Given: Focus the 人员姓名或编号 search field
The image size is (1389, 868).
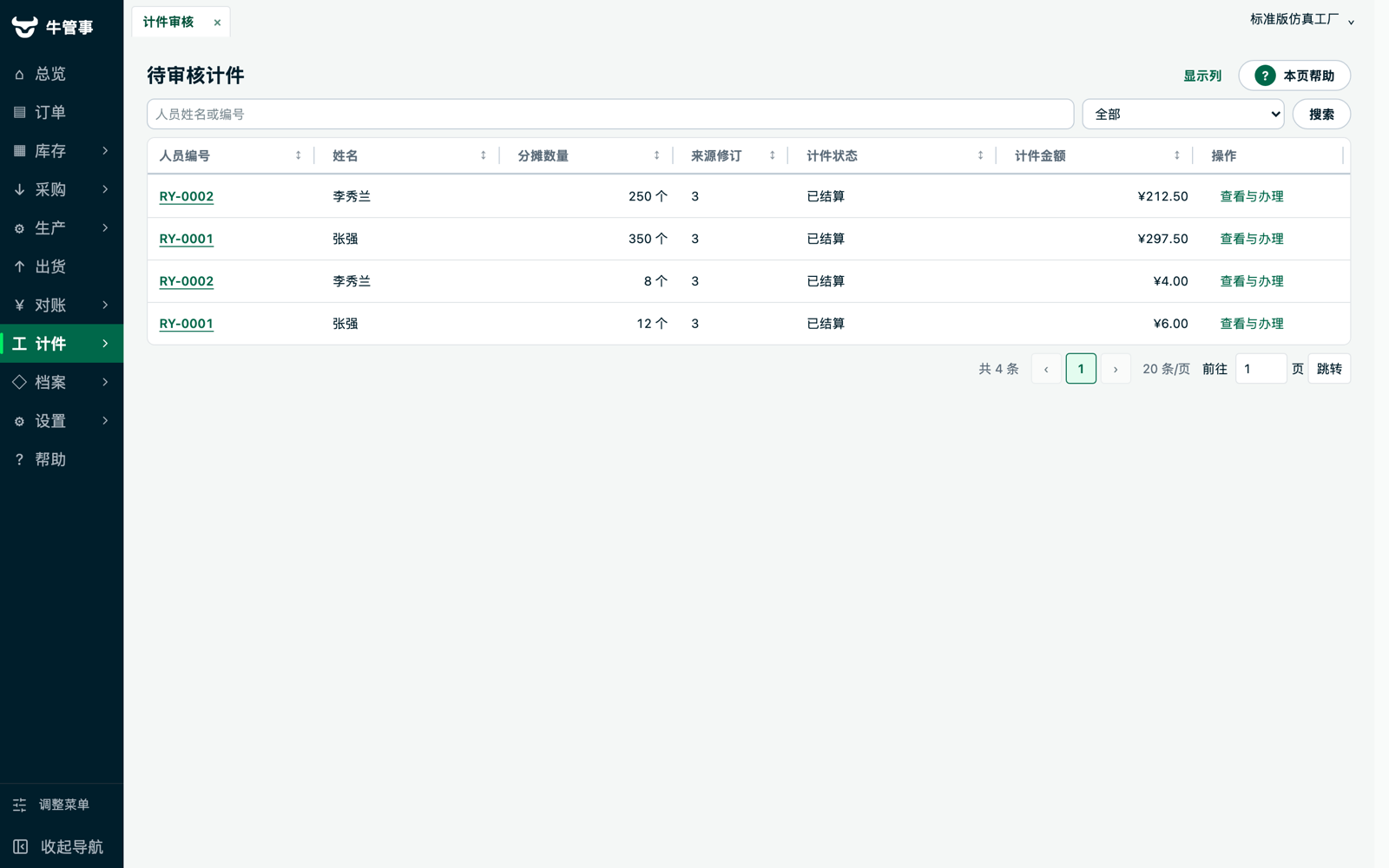Looking at the screenshot, I should [x=610, y=114].
